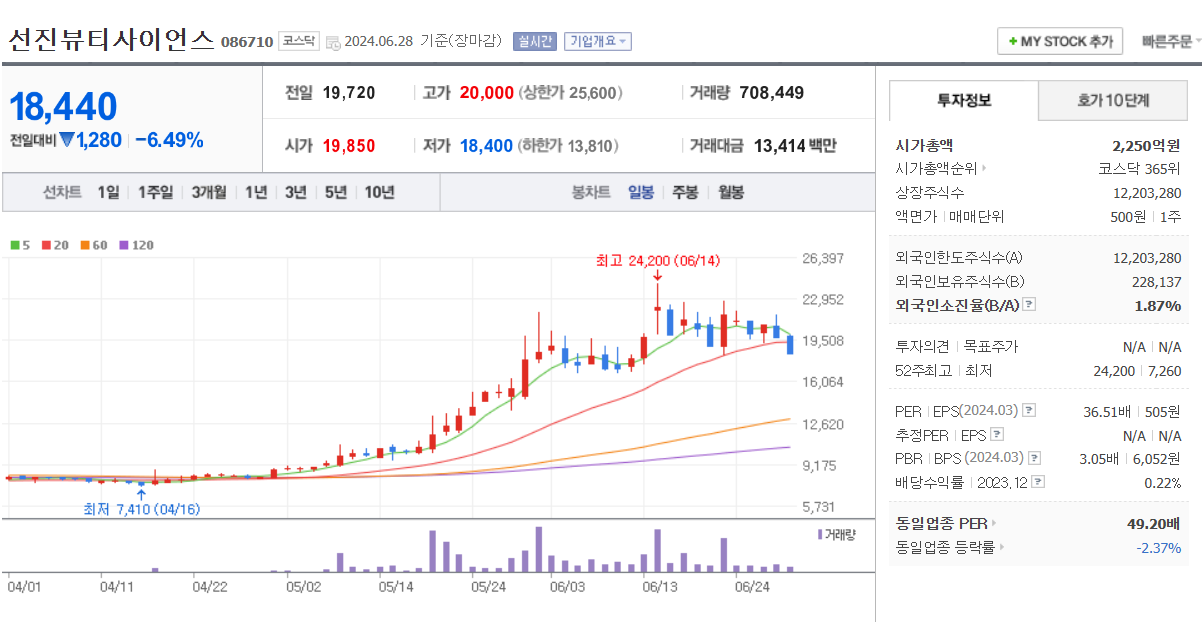
Task: Click the 목표주가 label link
Action: [x=992, y=347]
